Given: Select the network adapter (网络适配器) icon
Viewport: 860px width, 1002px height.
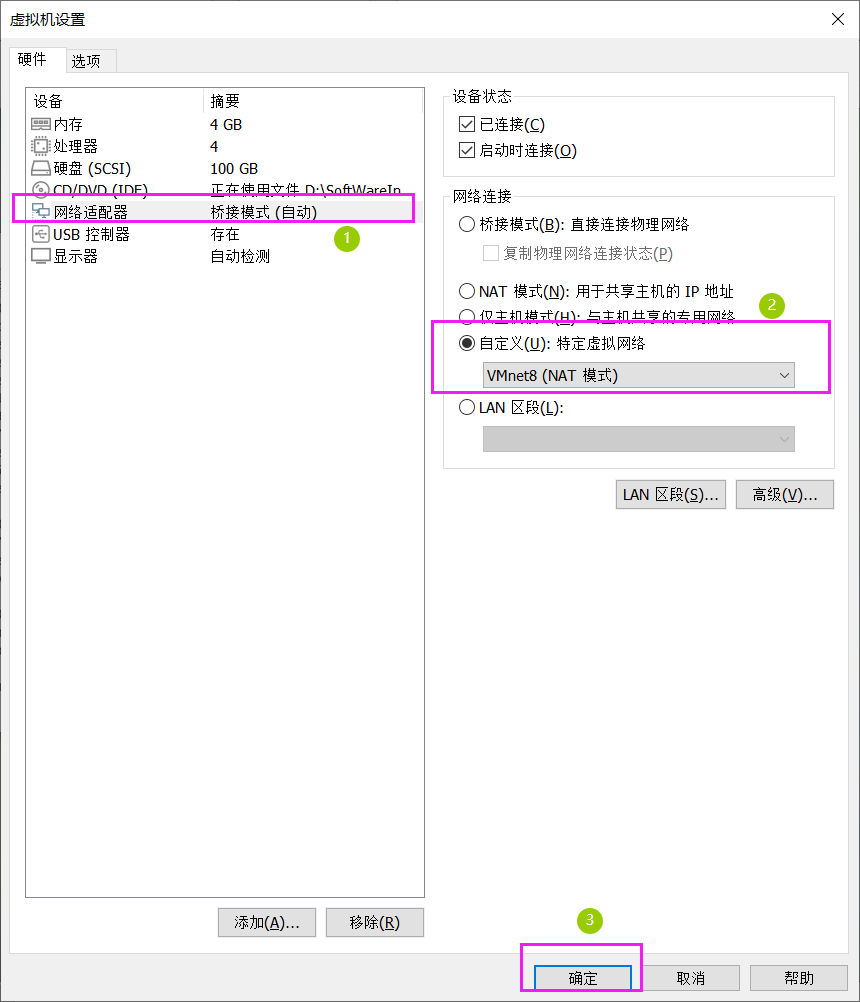Looking at the screenshot, I should coord(40,212).
